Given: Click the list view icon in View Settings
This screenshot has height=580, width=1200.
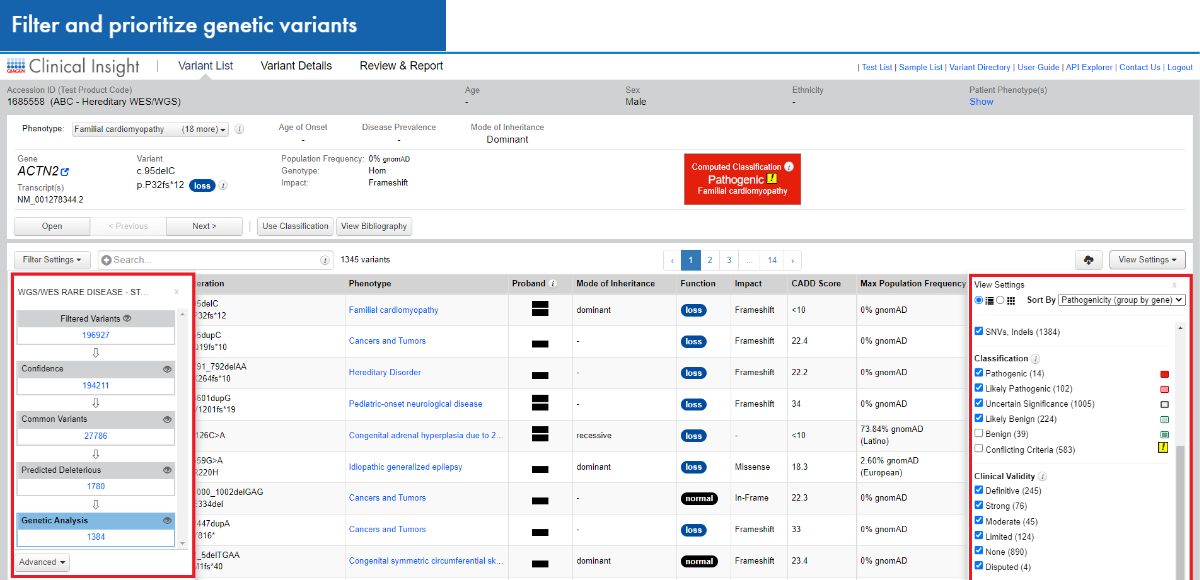Looking at the screenshot, I should (989, 300).
